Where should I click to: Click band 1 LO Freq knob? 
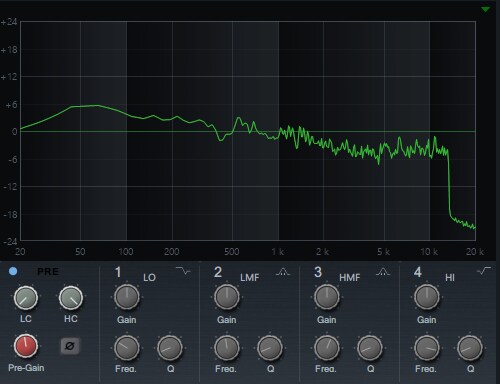[127, 348]
